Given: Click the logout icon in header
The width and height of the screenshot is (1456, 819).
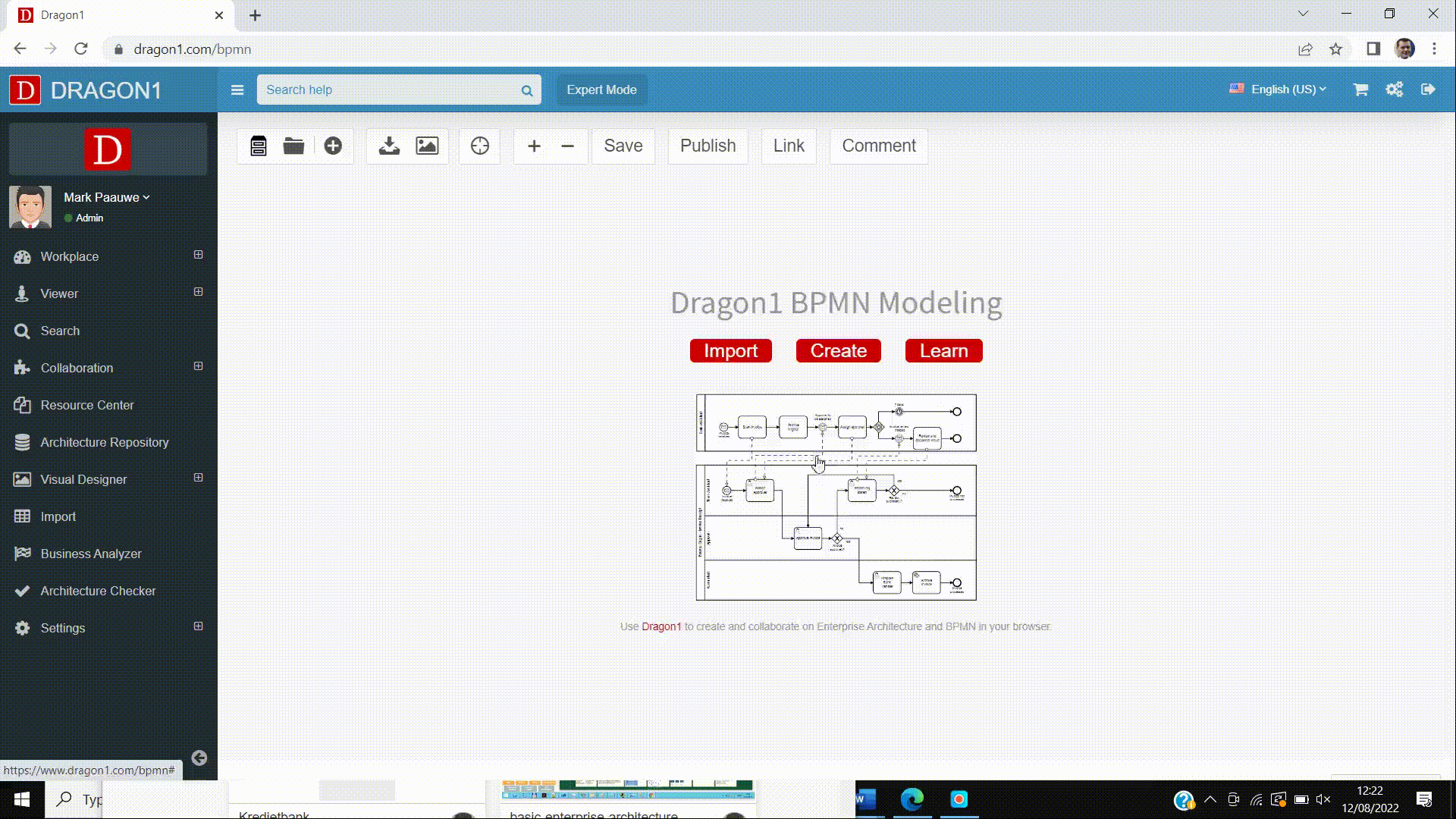Looking at the screenshot, I should point(1428,89).
